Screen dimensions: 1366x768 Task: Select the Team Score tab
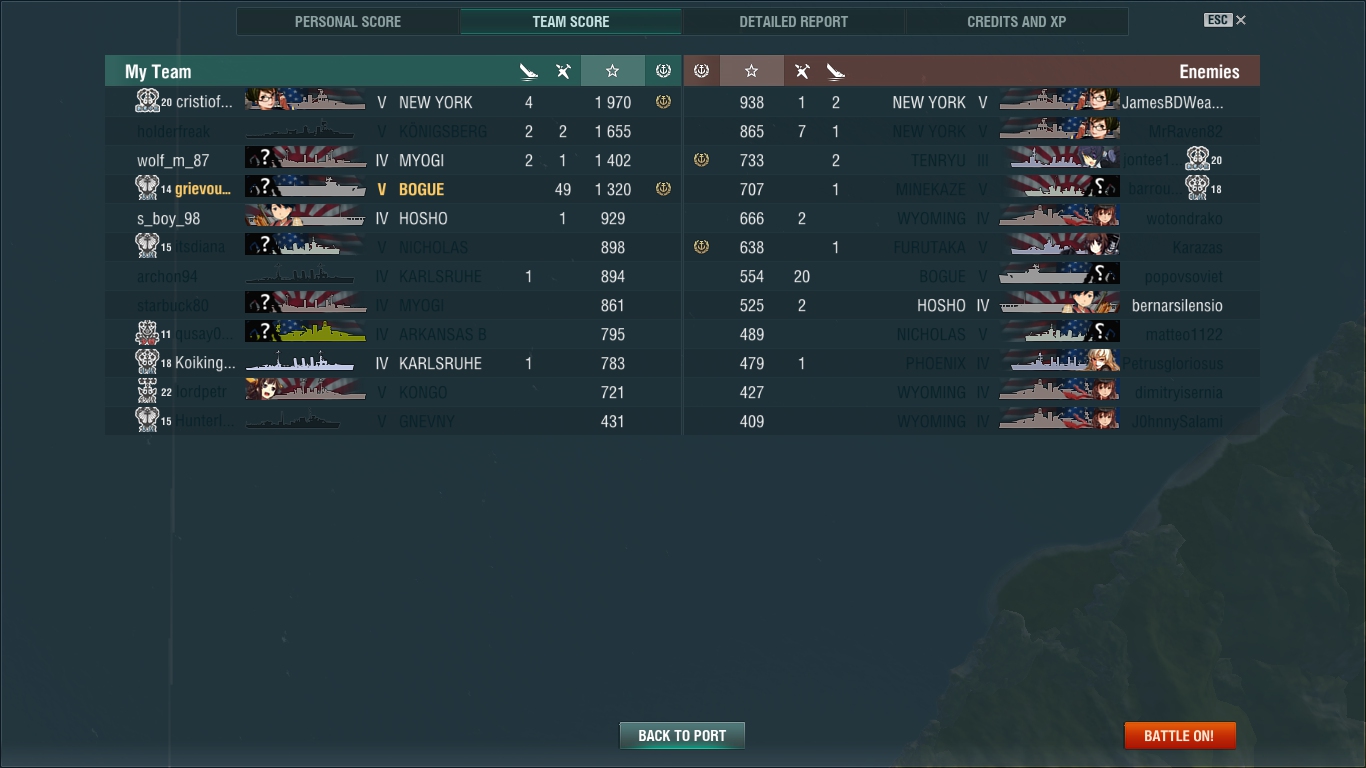point(571,22)
